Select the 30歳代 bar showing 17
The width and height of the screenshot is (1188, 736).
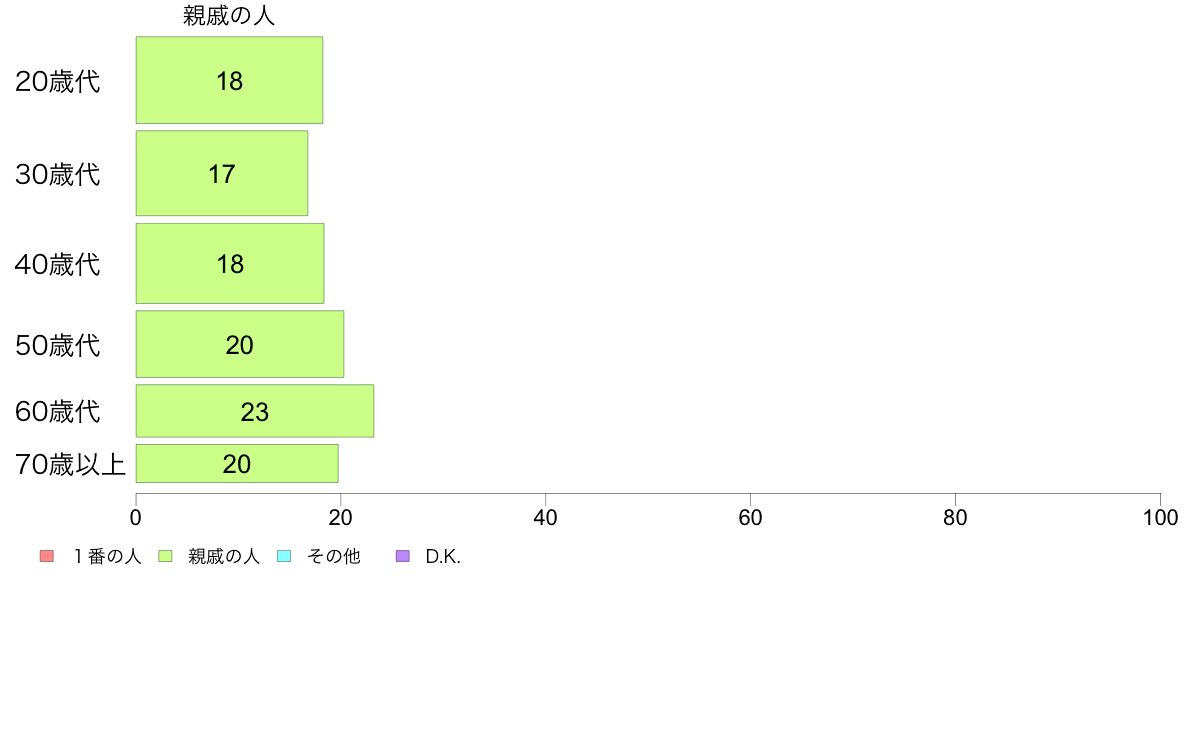point(222,174)
